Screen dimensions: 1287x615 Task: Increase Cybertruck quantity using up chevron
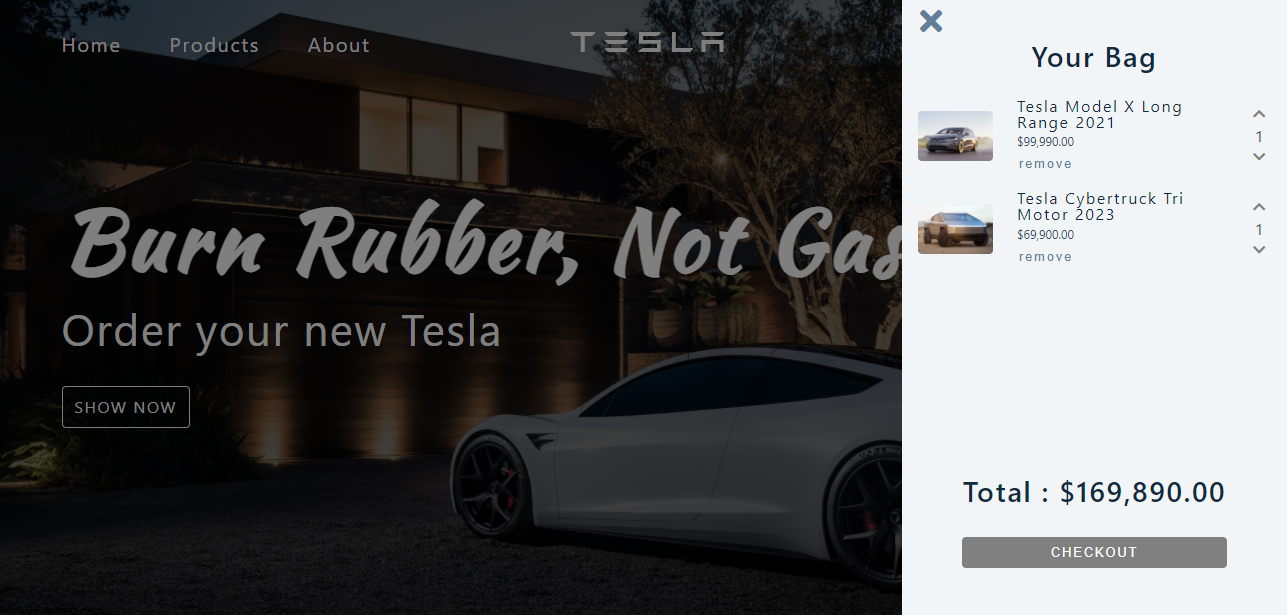1259,207
